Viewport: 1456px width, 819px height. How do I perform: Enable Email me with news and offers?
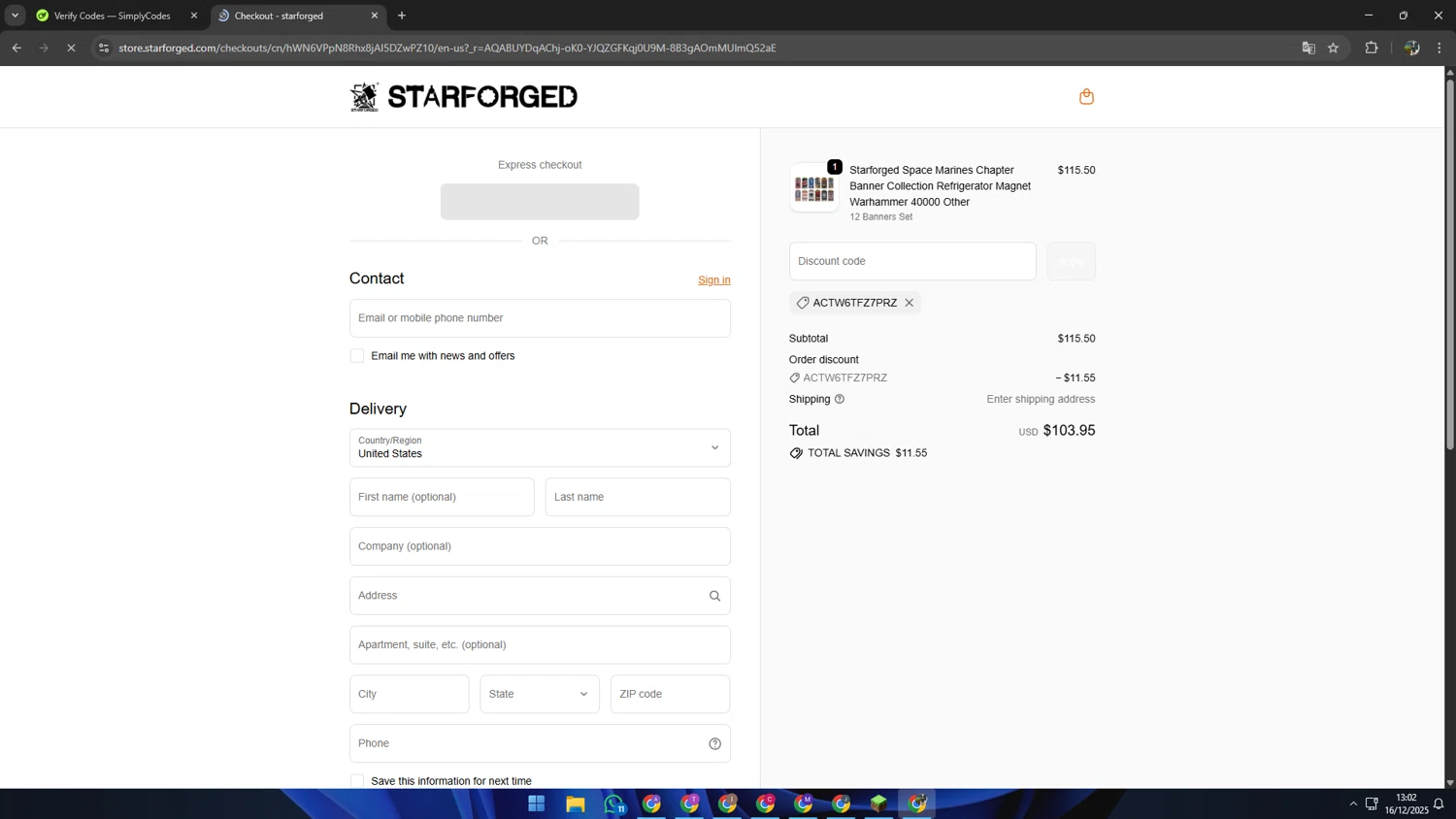pyautogui.click(x=357, y=356)
